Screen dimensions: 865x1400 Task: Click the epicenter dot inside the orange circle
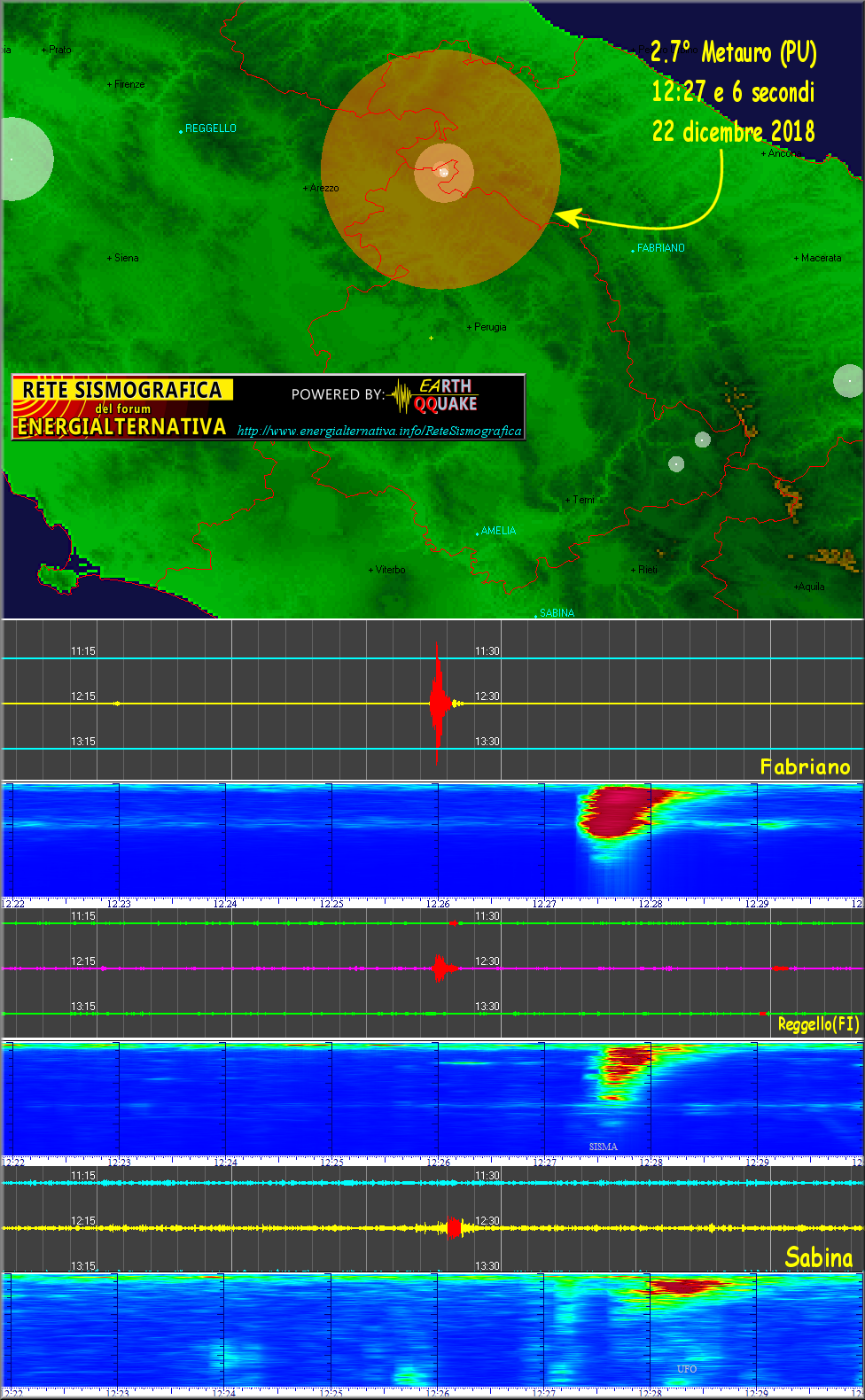pyautogui.click(x=444, y=173)
